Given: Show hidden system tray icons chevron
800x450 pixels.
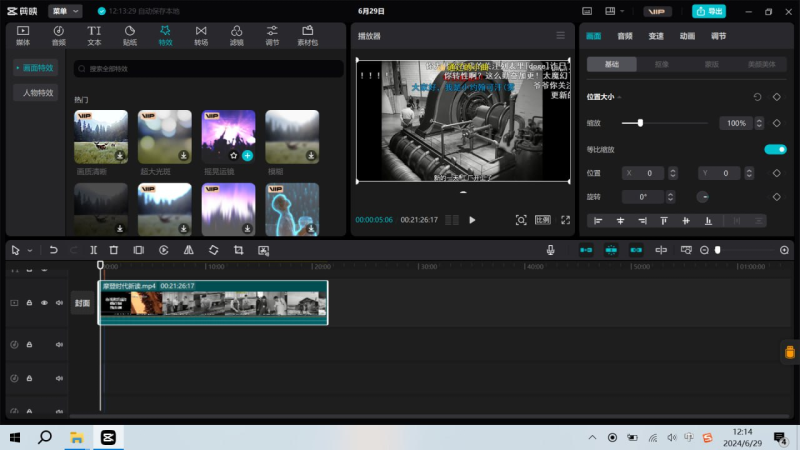Looking at the screenshot, I should (592, 437).
